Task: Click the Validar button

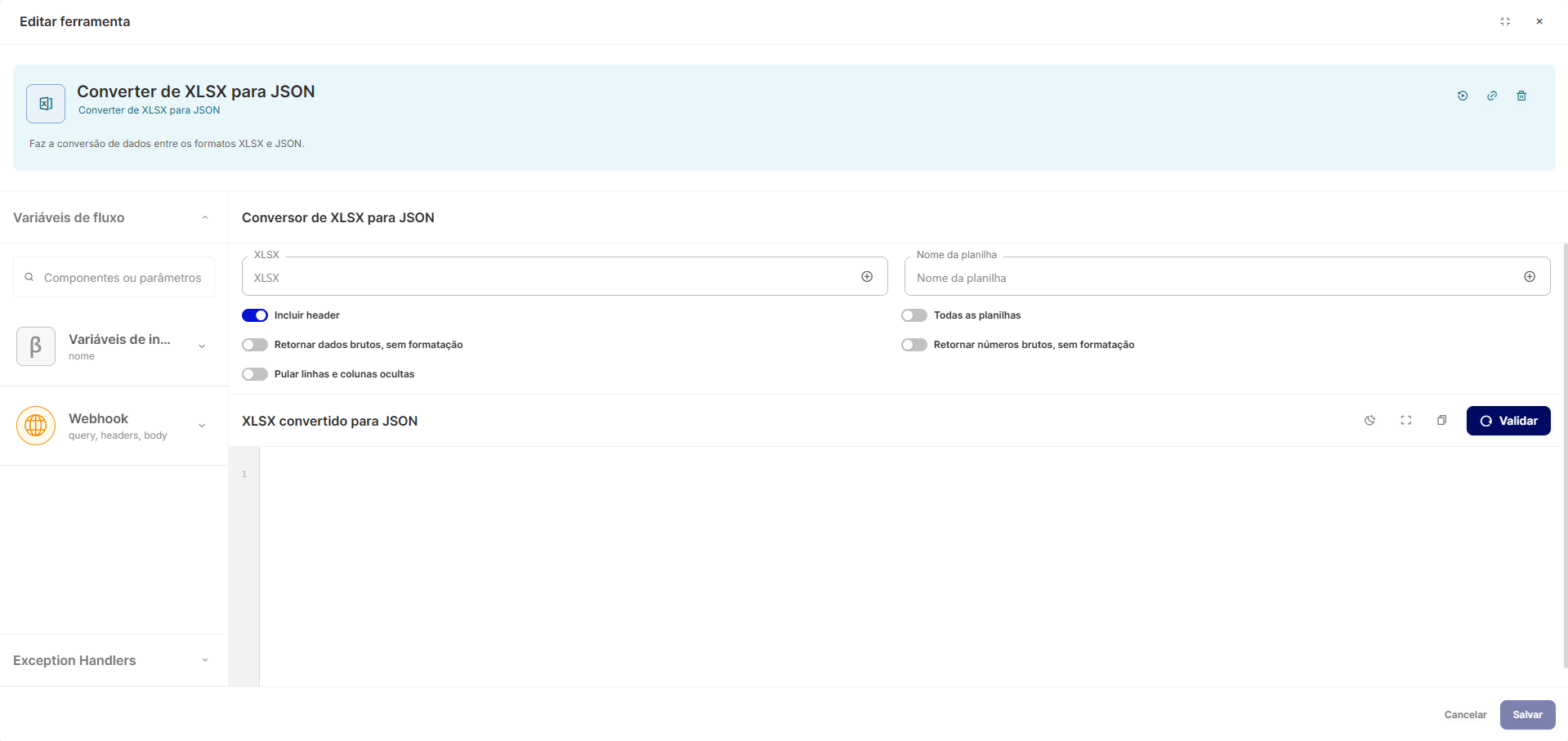Action: [1508, 421]
